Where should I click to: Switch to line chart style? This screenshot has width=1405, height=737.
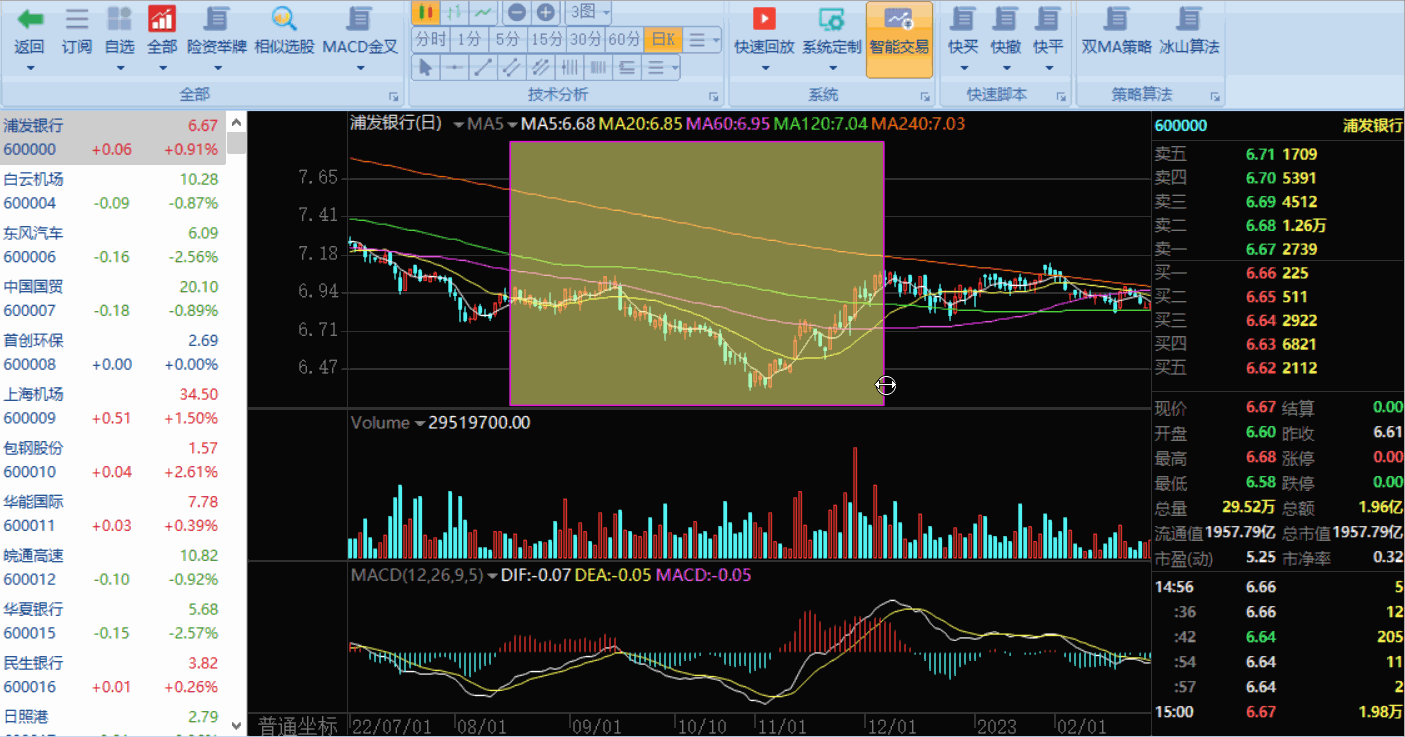point(484,12)
